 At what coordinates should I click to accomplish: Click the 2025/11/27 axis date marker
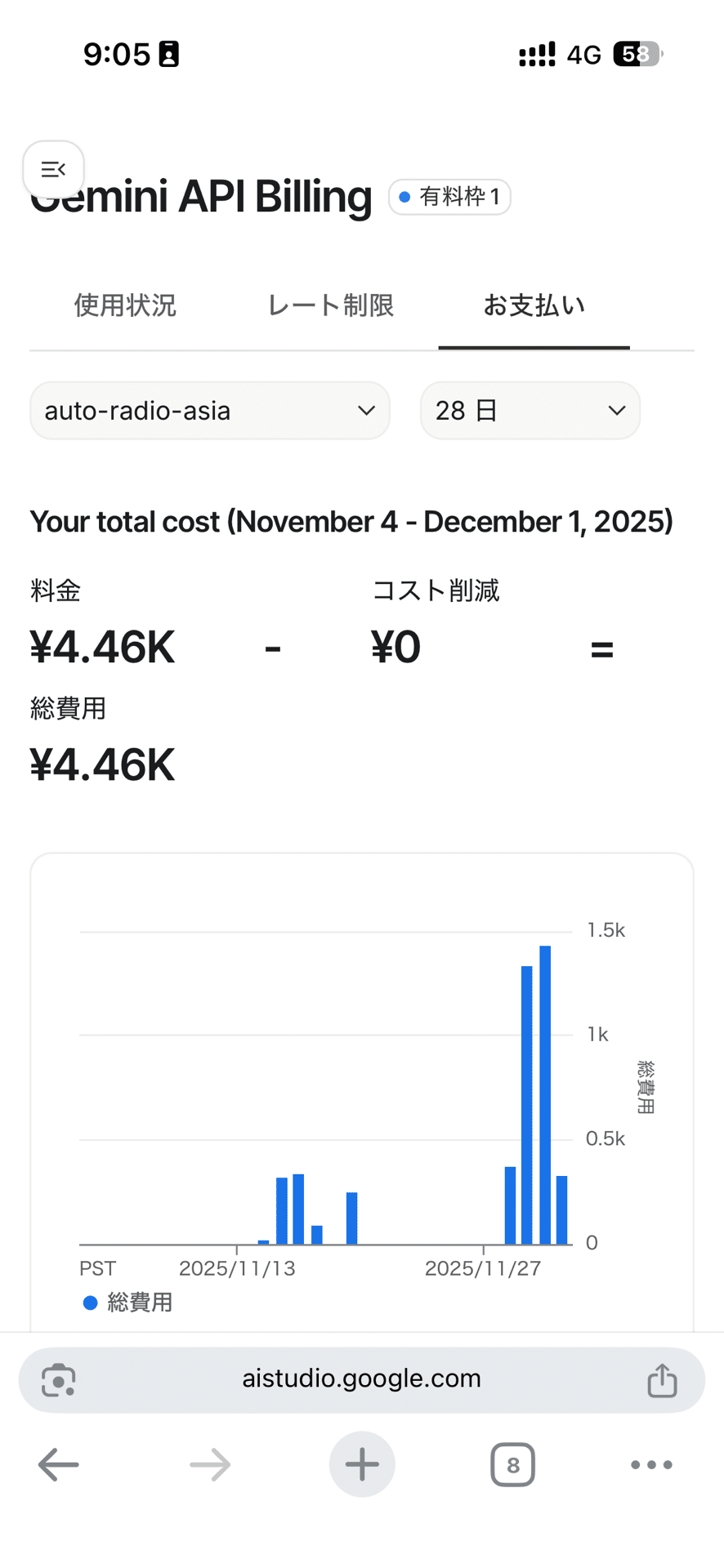tap(483, 1268)
